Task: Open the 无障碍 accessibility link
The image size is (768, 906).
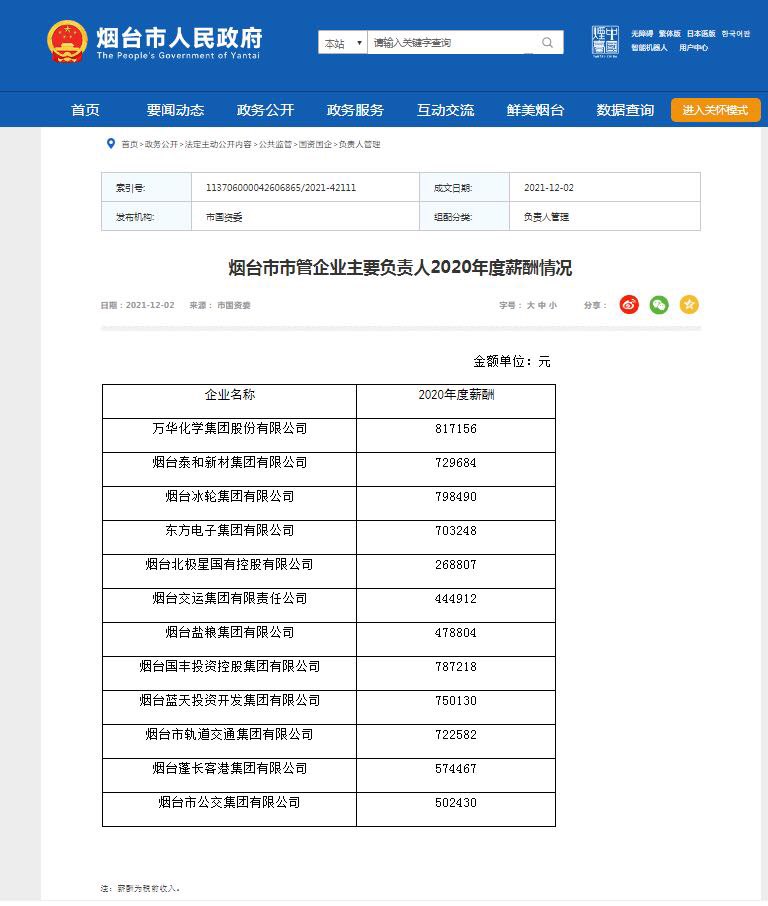Action: (x=642, y=34)
